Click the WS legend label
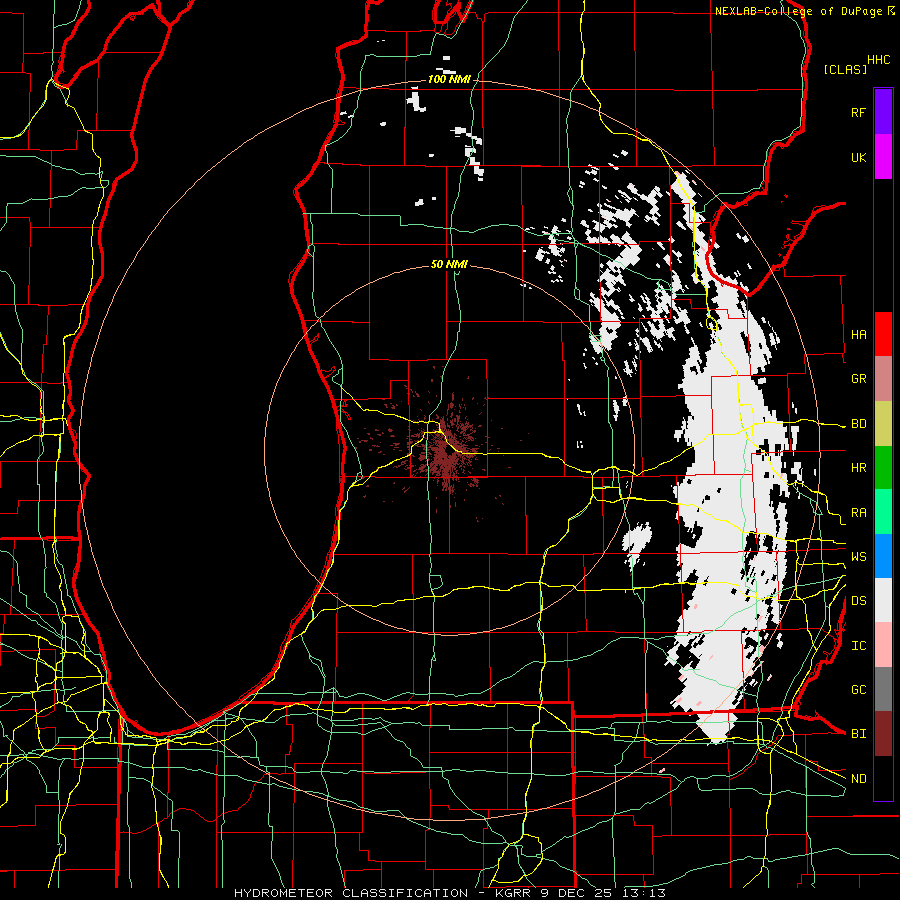The width and height of the screenshot is (900, 900). click(x=858, y=557)
